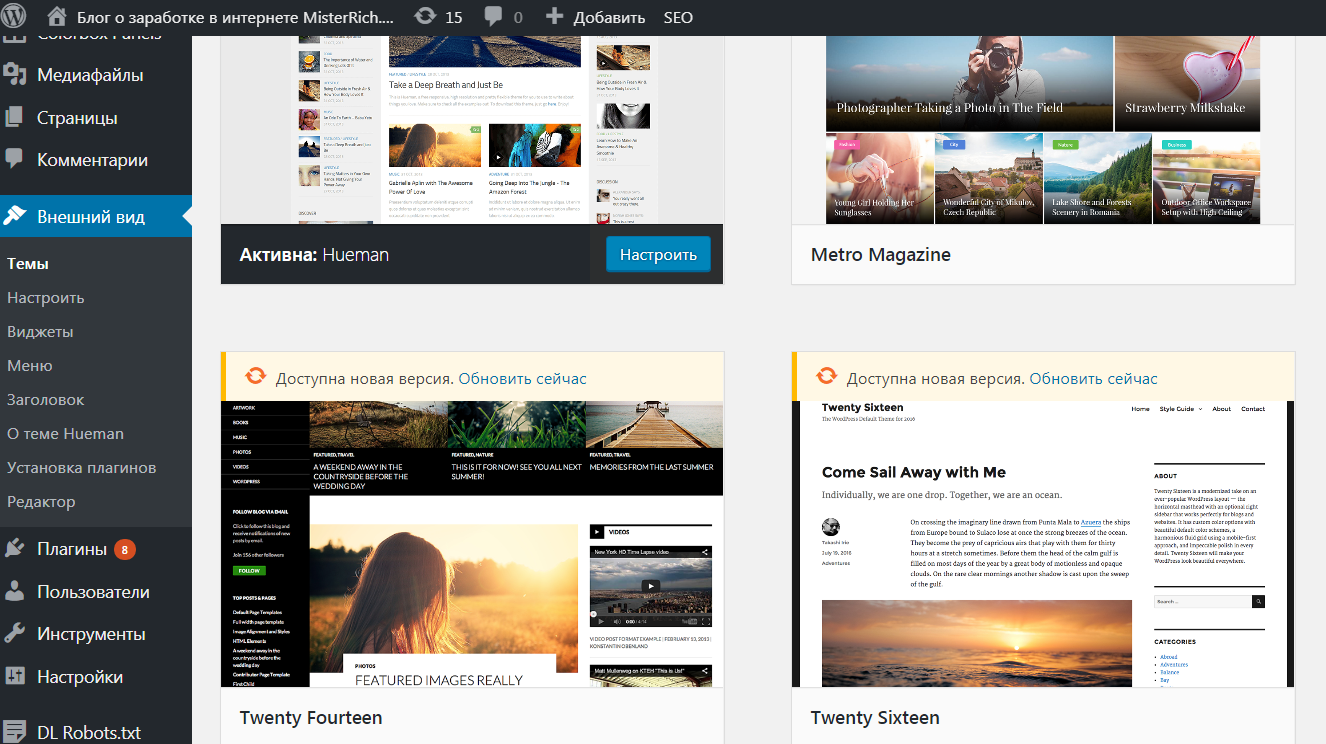Open the Twenty Sixteen theme screenshot
The width and height of the screenshot is (1326, 744).
(x=1043, y=545)
